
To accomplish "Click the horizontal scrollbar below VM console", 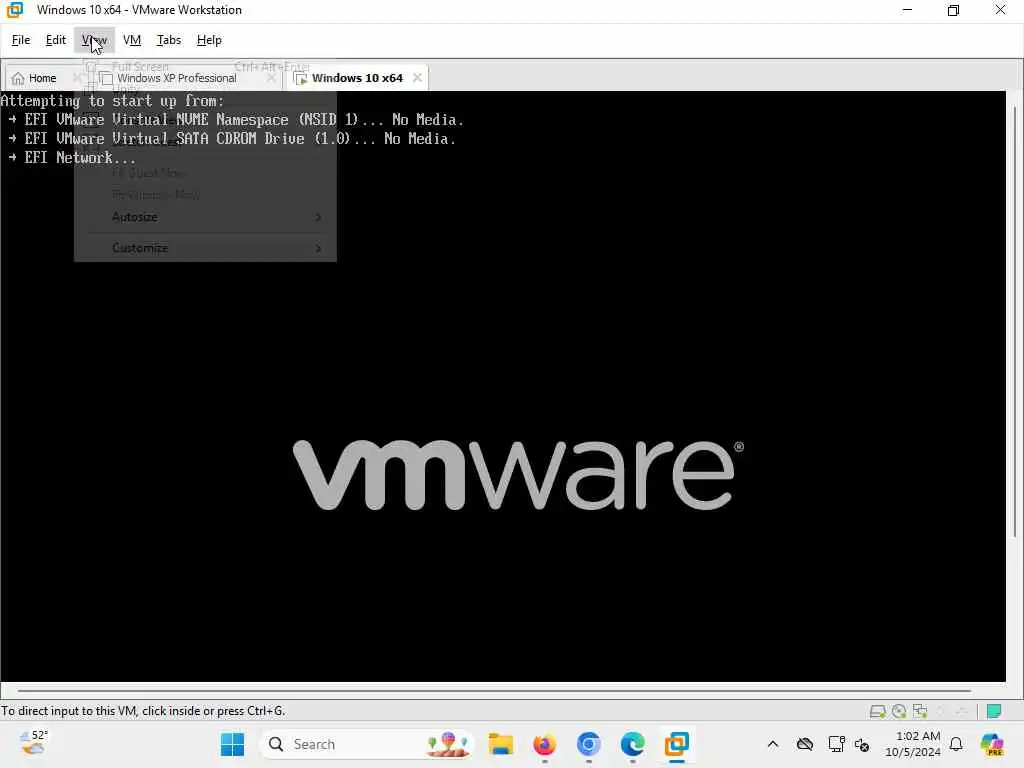I will click(x=494, y=690).
